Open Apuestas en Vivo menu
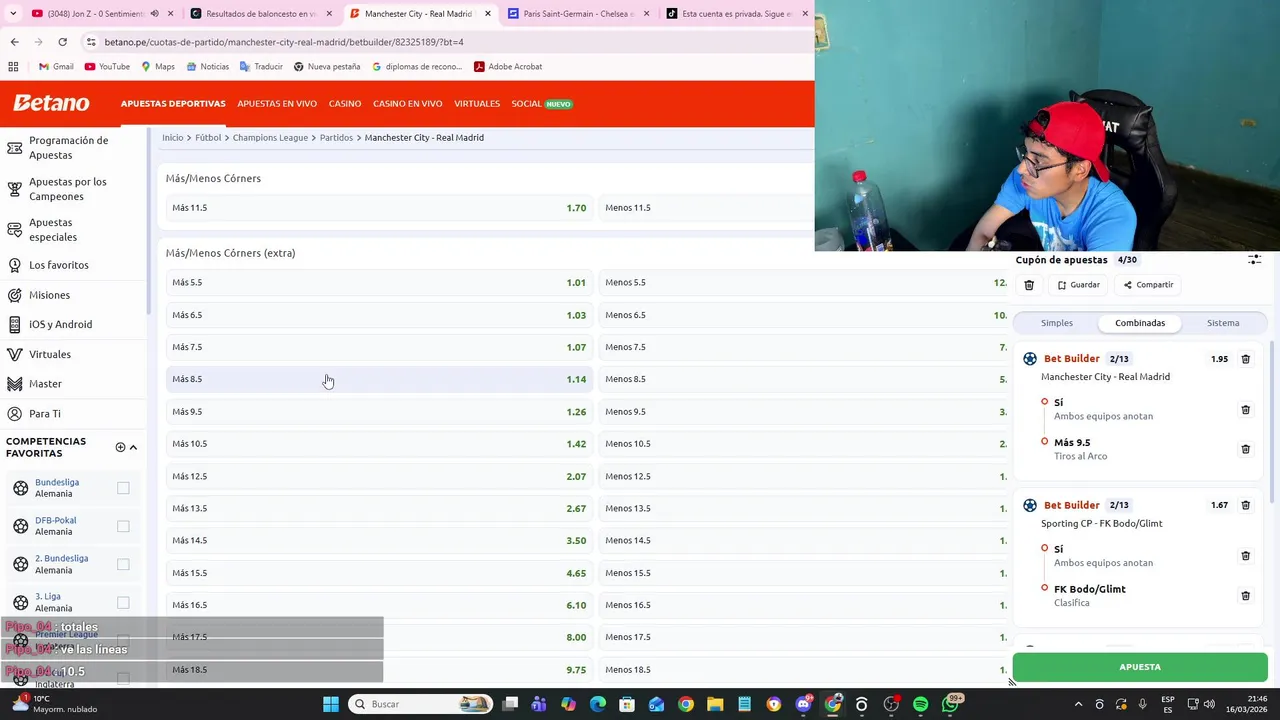The width and height of the screenshot is (1280, 720). 277,104
